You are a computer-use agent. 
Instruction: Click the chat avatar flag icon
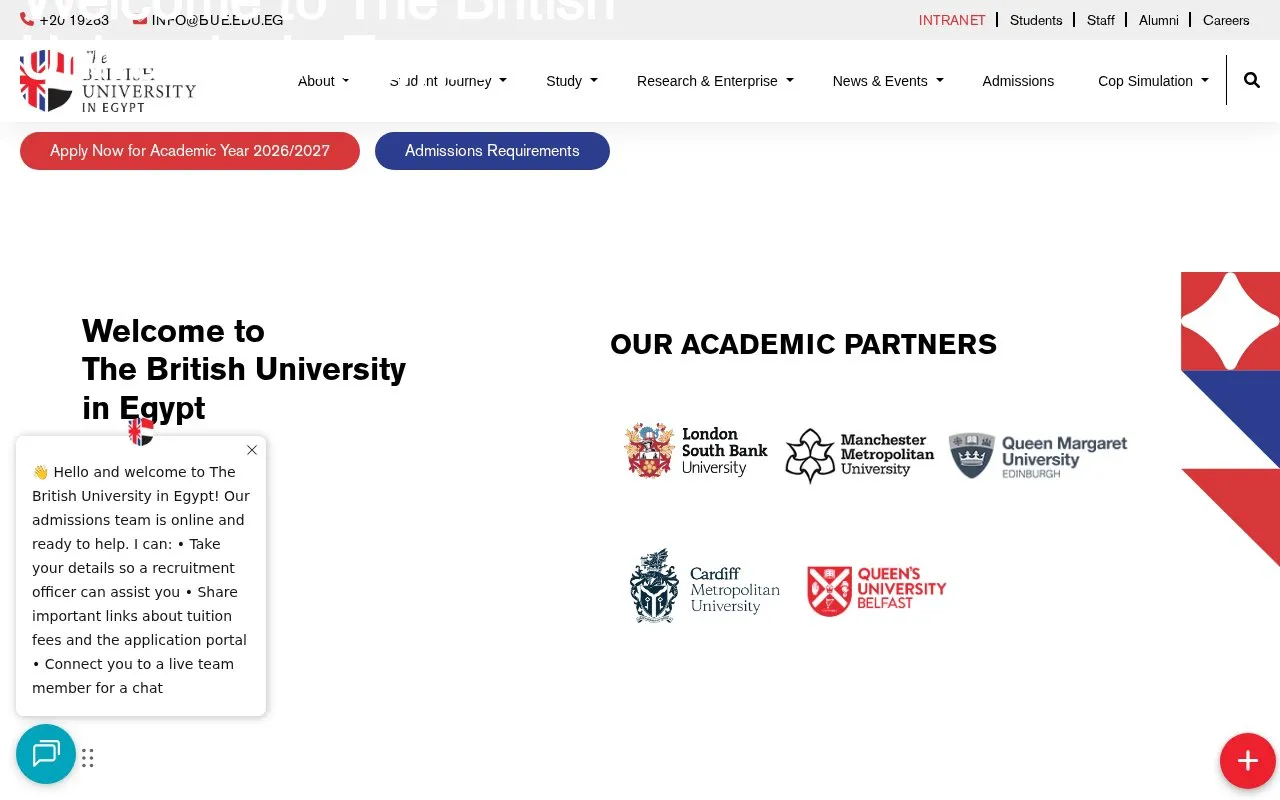click(x=141, y=432)
